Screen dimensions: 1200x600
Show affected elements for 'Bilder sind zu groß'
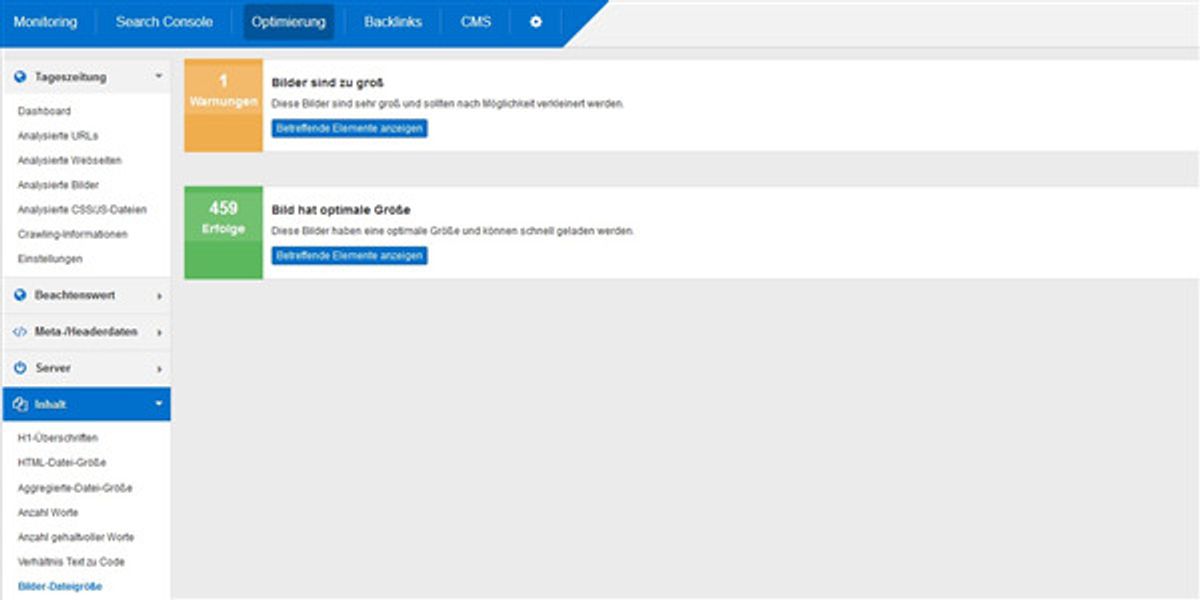[x=350, y=129]
